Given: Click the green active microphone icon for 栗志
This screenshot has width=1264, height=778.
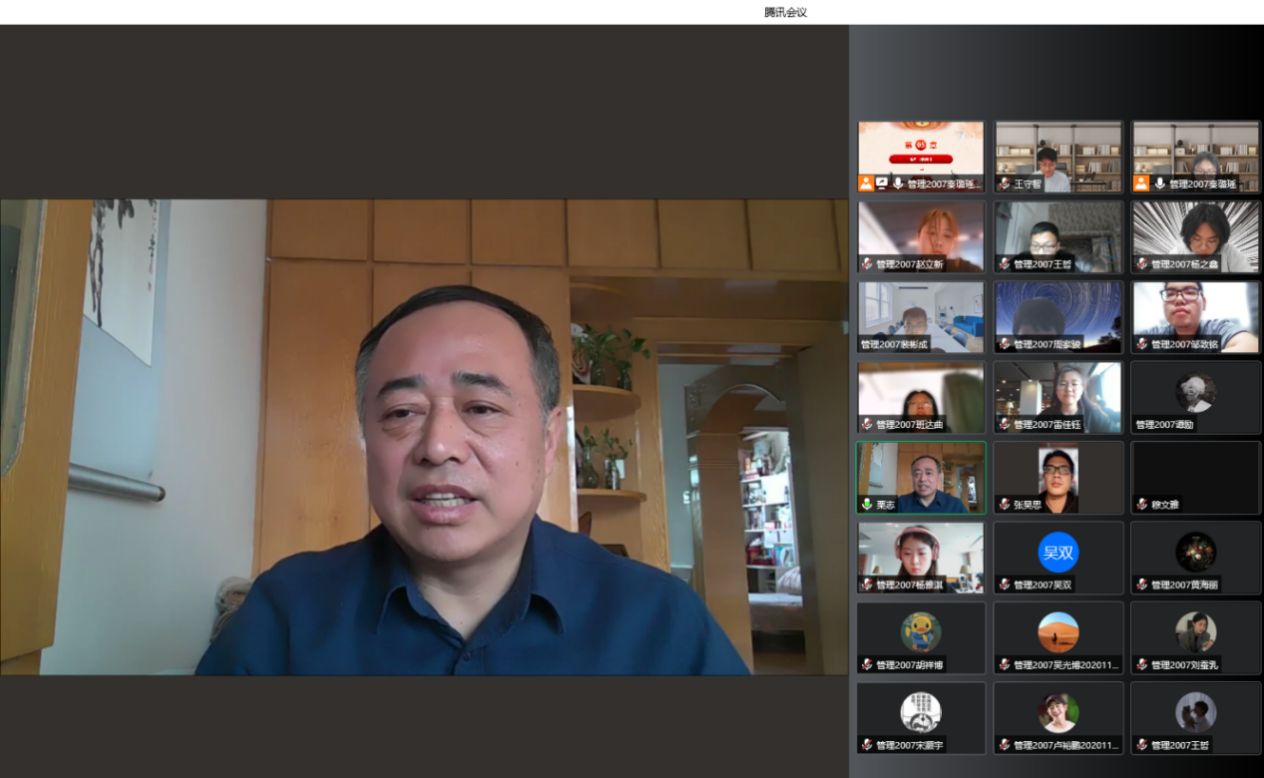Looking at the screenshot, I should pos(866,505).
